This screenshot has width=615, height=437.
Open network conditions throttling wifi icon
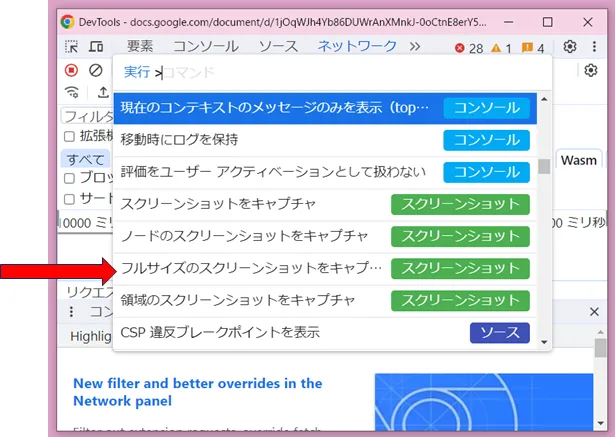[71, 93]
